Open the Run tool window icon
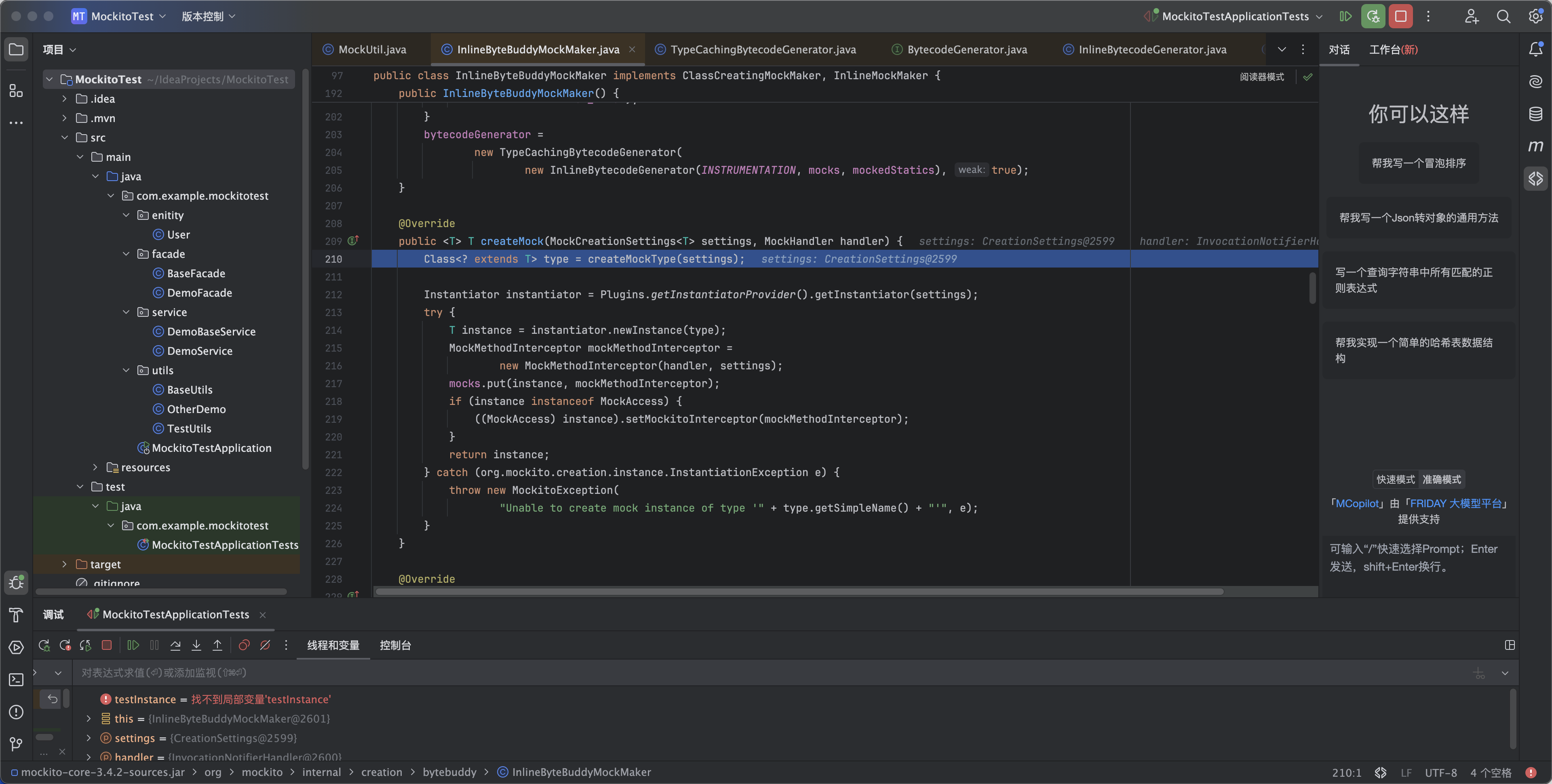Viewport: 1552px width, 784px height. (16, 648)
